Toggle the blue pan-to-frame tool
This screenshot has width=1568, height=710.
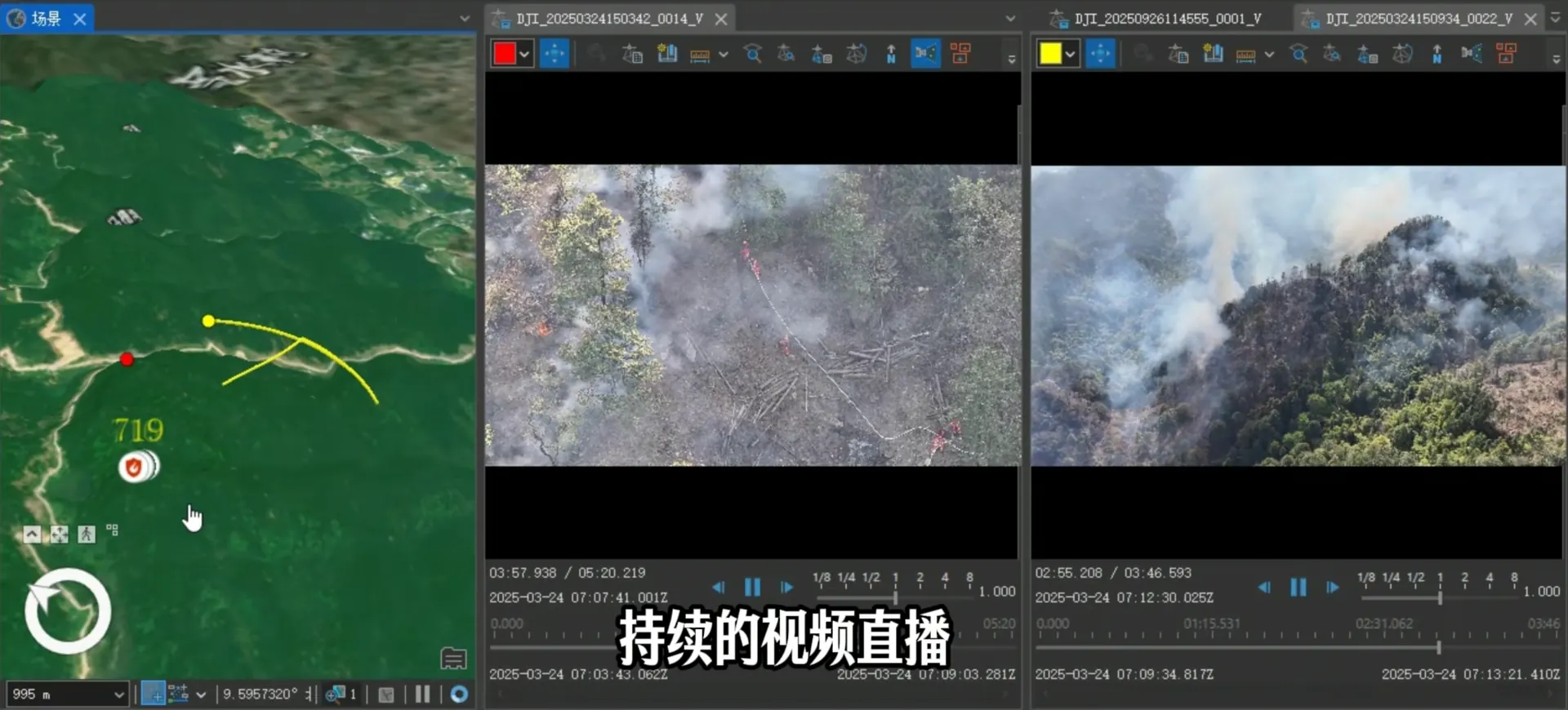pos(555,54)
